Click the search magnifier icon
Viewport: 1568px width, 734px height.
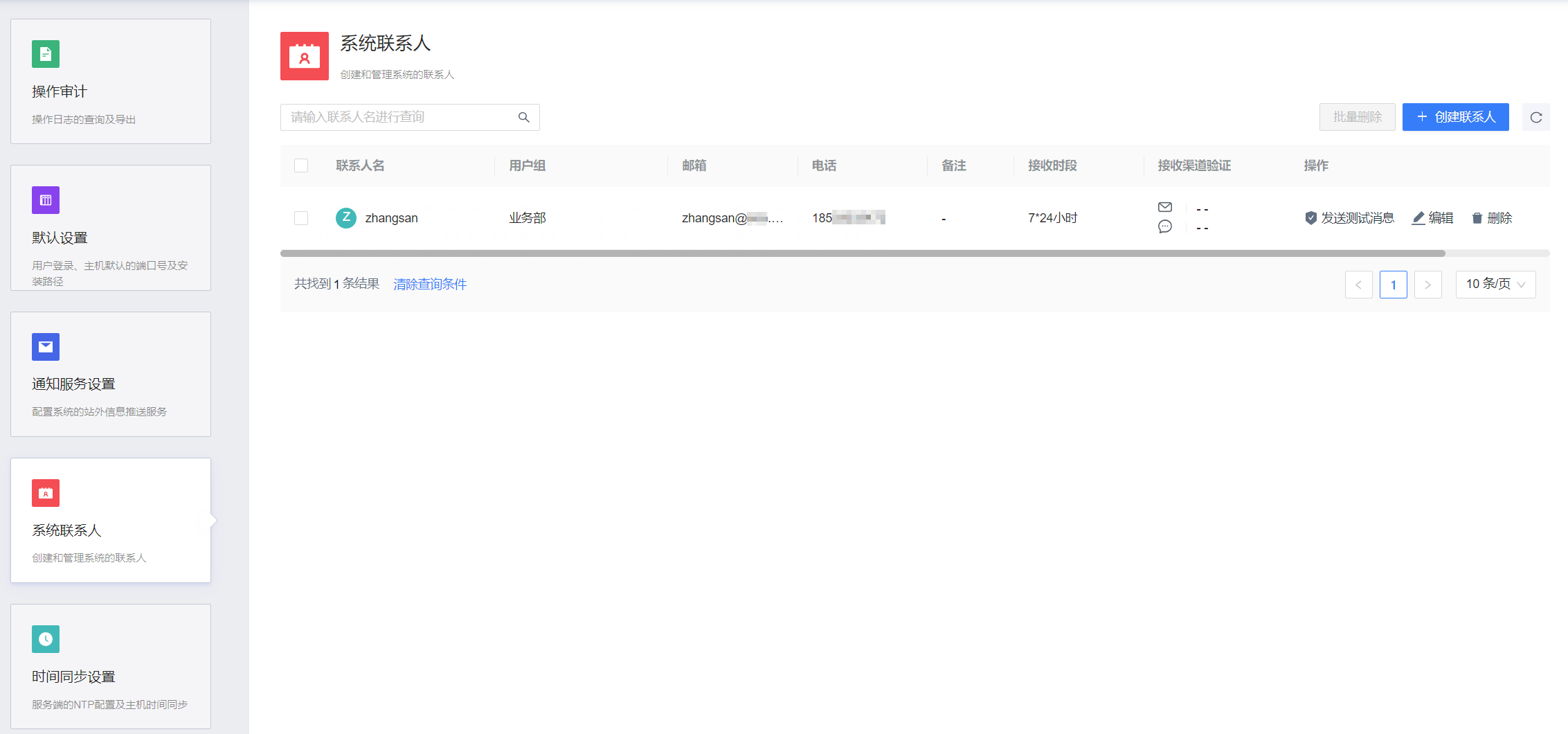[524, 117]
